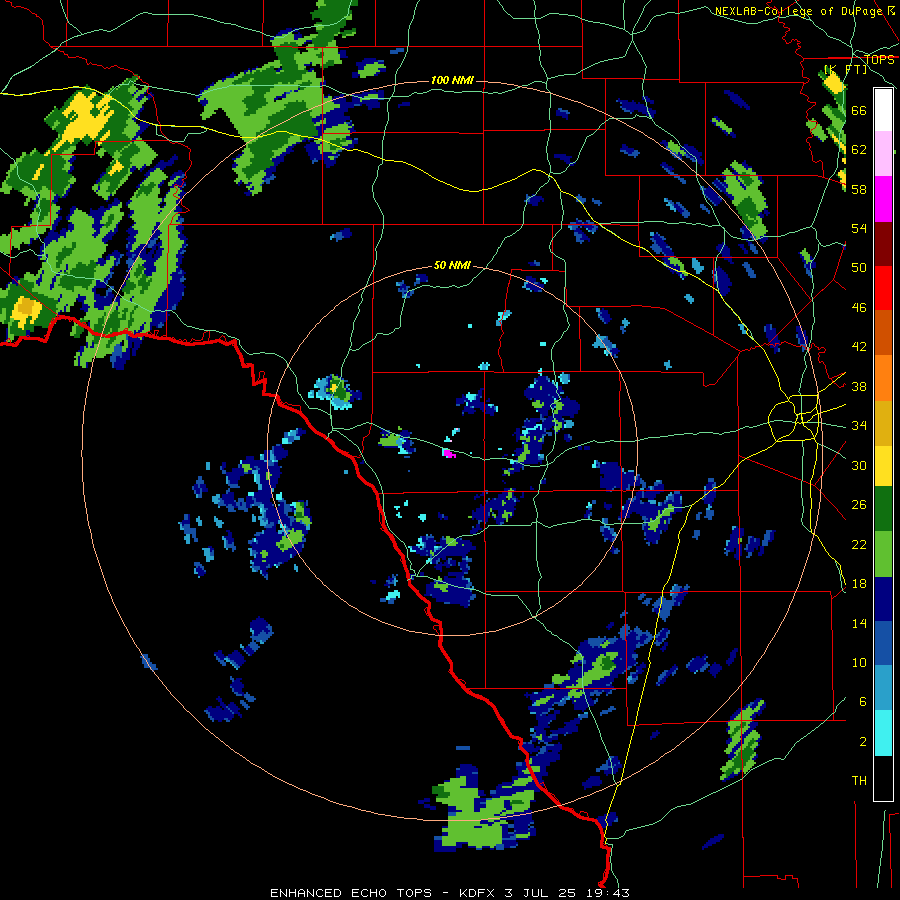Select the black TH swatch at legend bottom
Viewport: 900px width, 900px height.
pyautogui.click(x=883, y=778)
